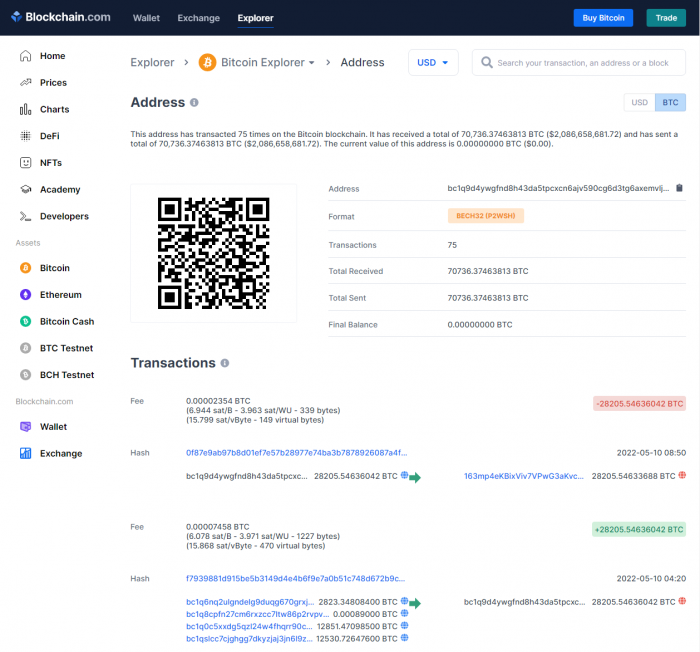Click the timestamp 2022-05-10 08:50
Image resolution: width=700 pixels, height=652 pixels.
point(651,453)
